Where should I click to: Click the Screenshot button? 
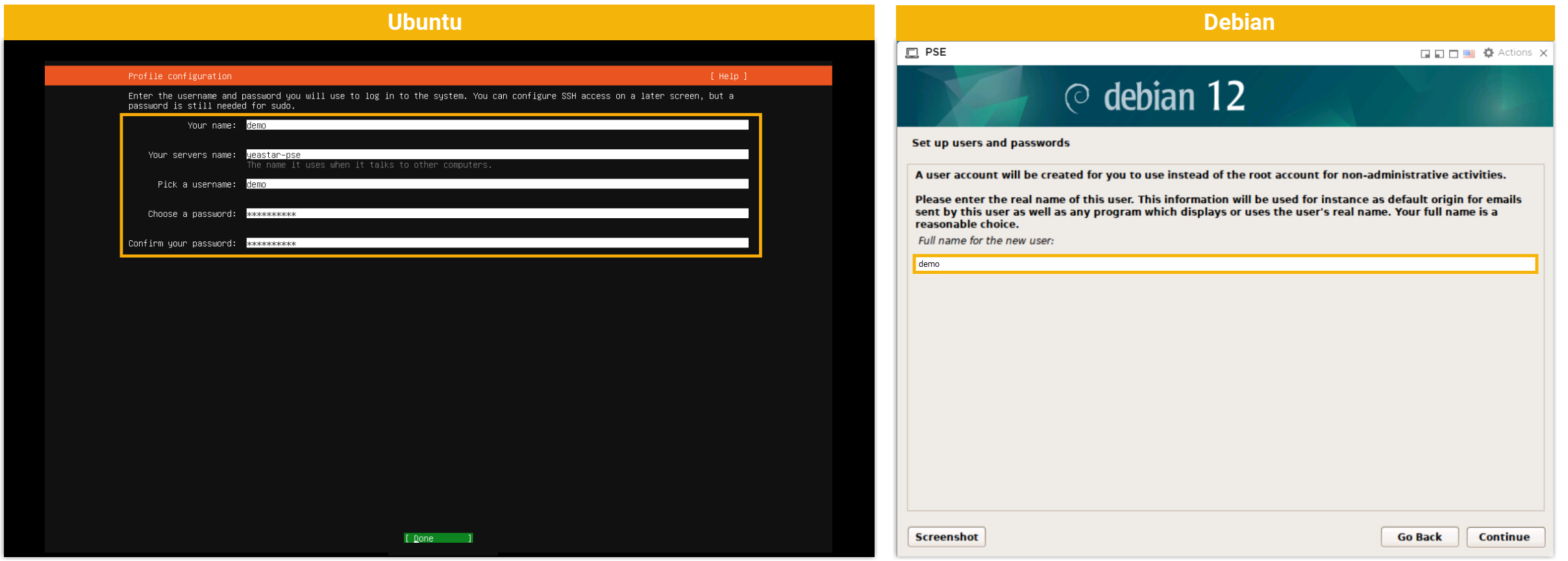click(946, 537)
